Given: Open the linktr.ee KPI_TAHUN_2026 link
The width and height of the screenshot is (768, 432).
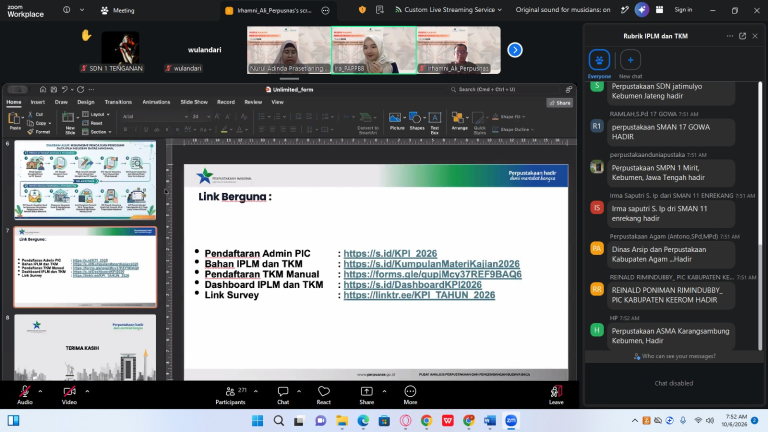Looking at the screenshot, I should (419, 295).
